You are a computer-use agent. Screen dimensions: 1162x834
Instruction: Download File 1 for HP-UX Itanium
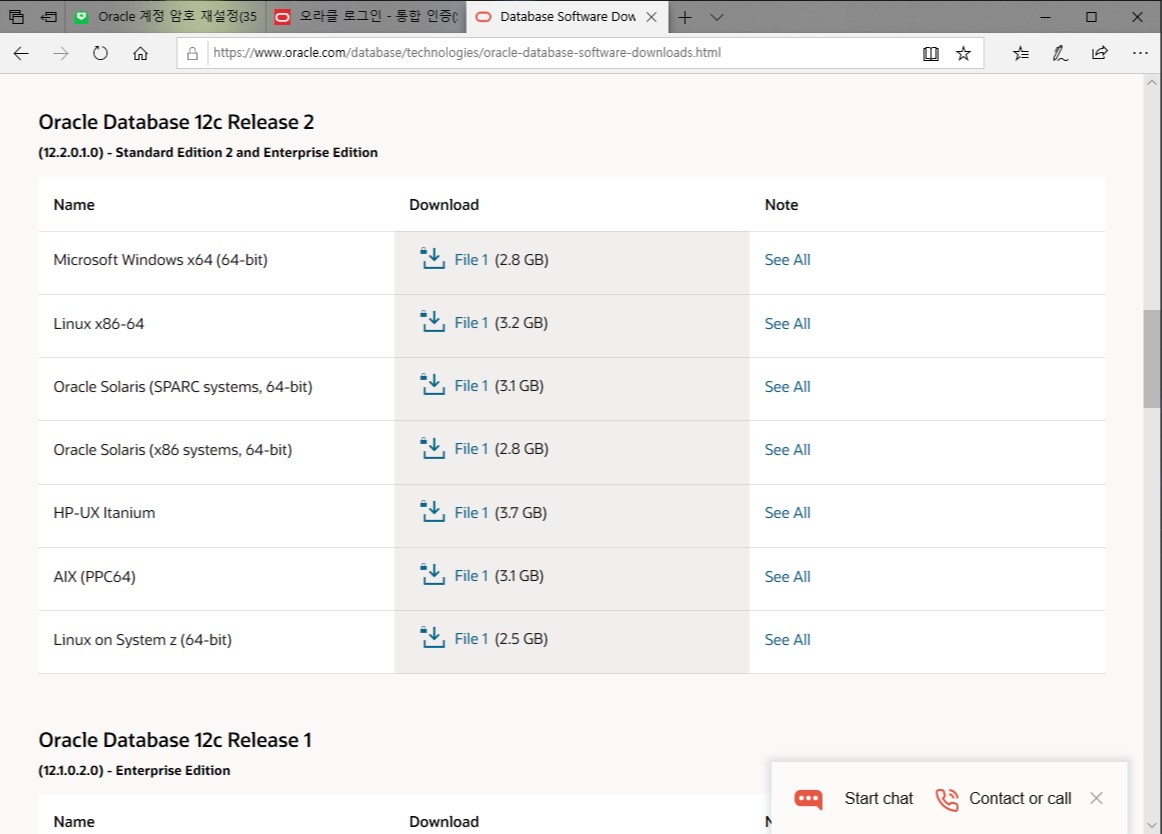pyautogui.click(x=471, y=512)
